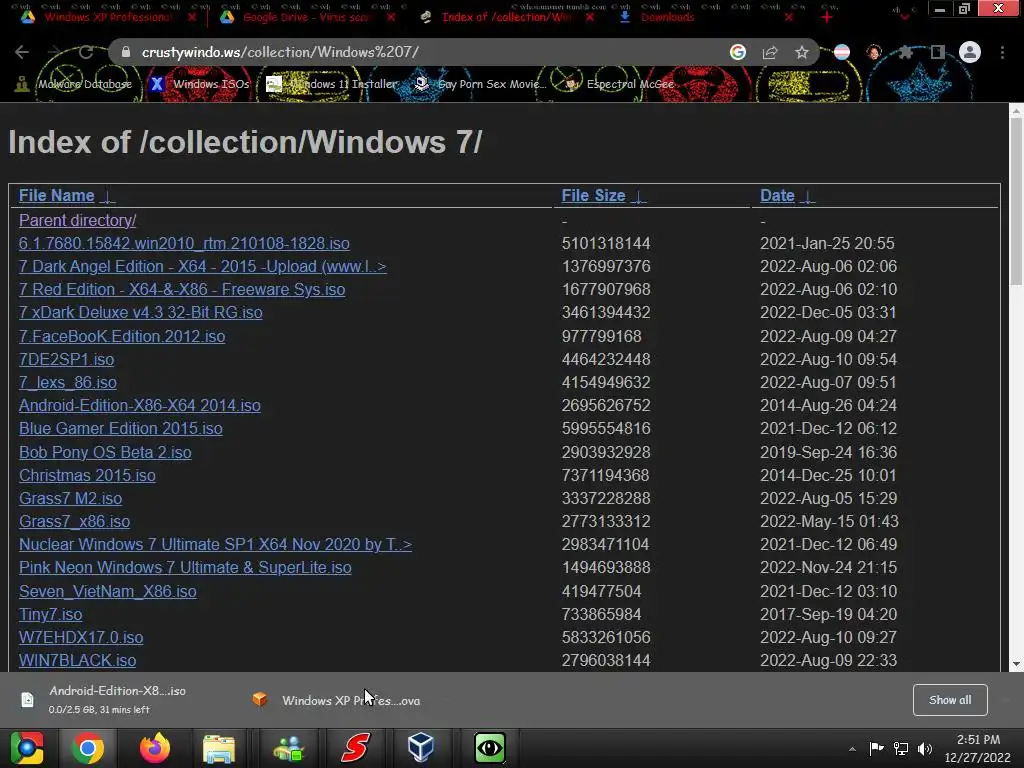This screenshot has width=1024, height=768.
Task: Open Chrome's three-dot menu
Action: (1002, 52)
